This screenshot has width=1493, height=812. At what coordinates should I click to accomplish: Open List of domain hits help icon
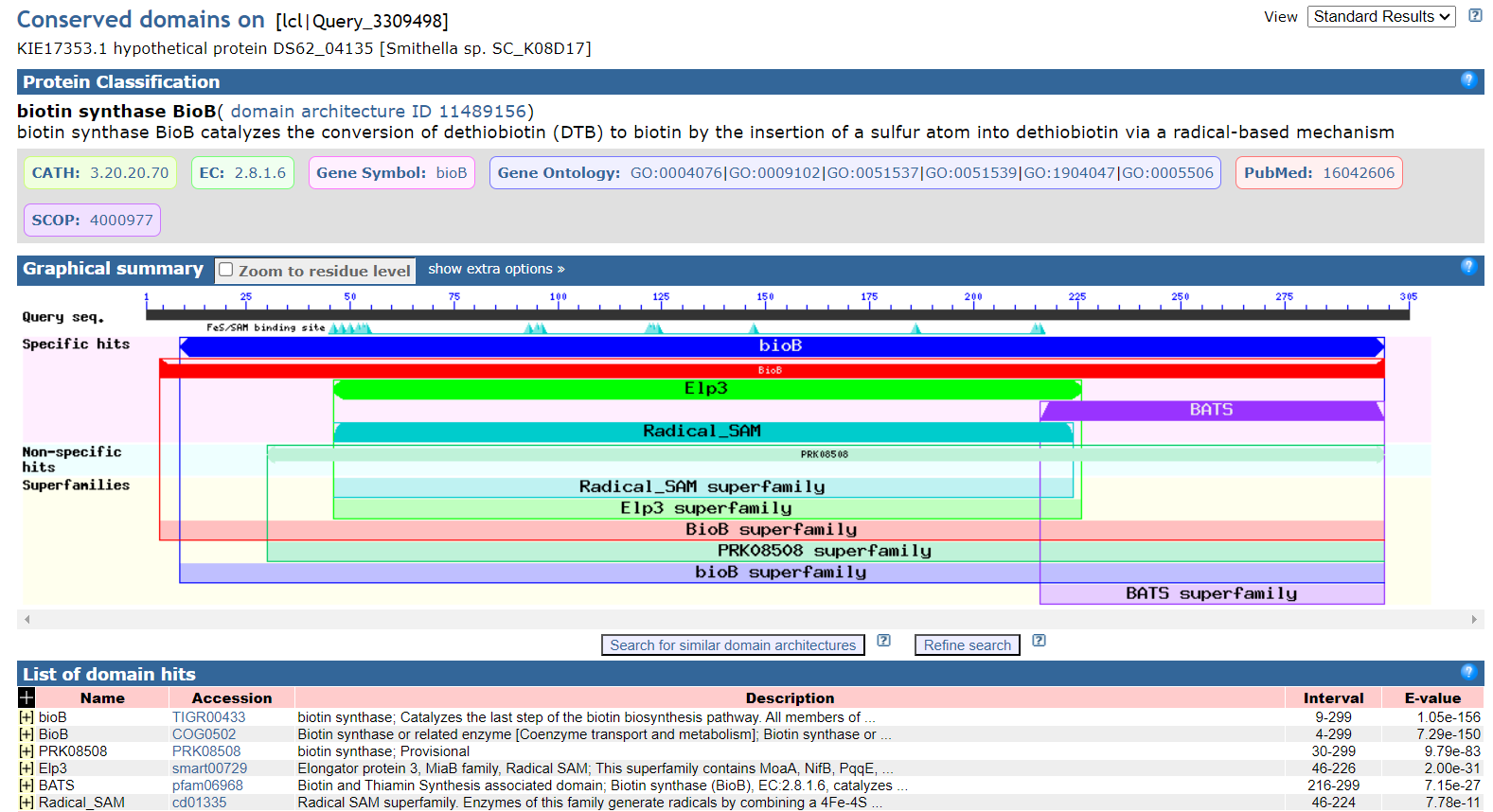(1468, 672)
